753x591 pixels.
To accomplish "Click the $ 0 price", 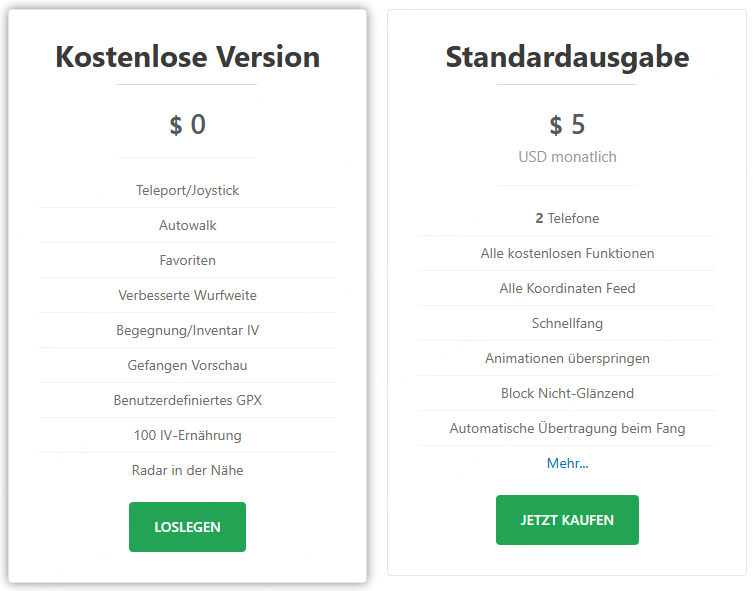I will tap(187, 125).
